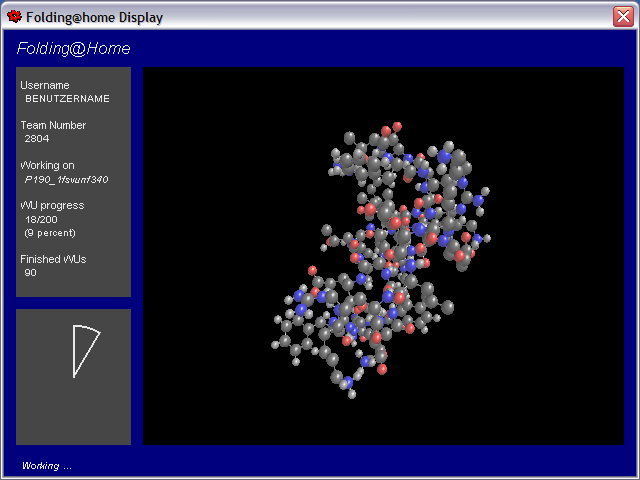Click the Working ... status text
The width and height of the screenshot is (640, 480).
click(x=47, y=466)
